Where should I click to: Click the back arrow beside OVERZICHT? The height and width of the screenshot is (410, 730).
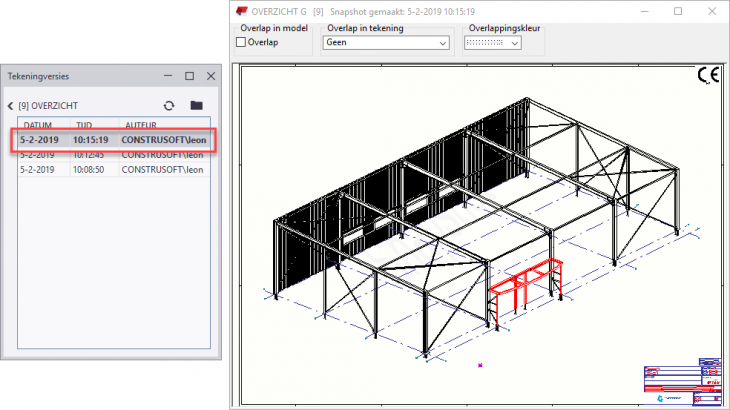point(10,106)
